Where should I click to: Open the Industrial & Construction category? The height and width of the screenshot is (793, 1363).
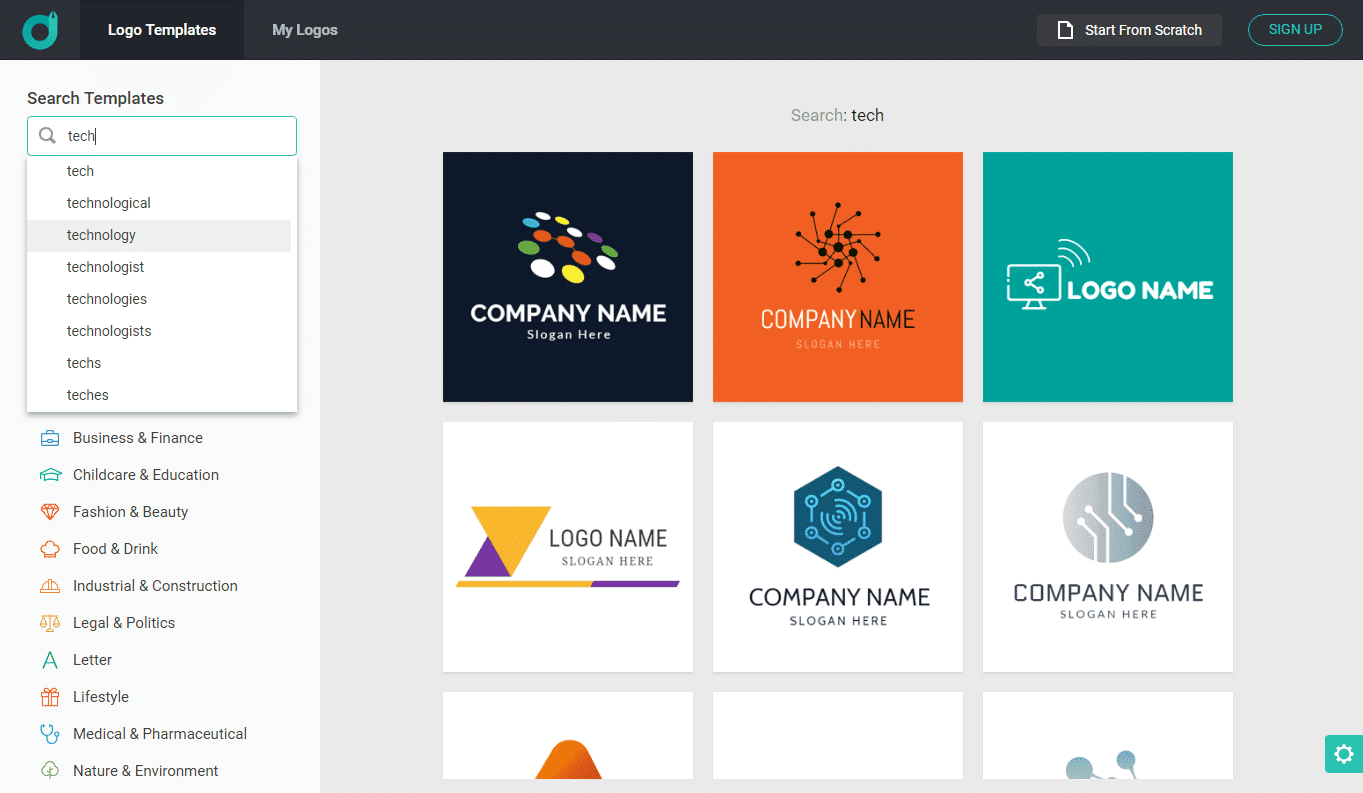click(x=155, y=586)
